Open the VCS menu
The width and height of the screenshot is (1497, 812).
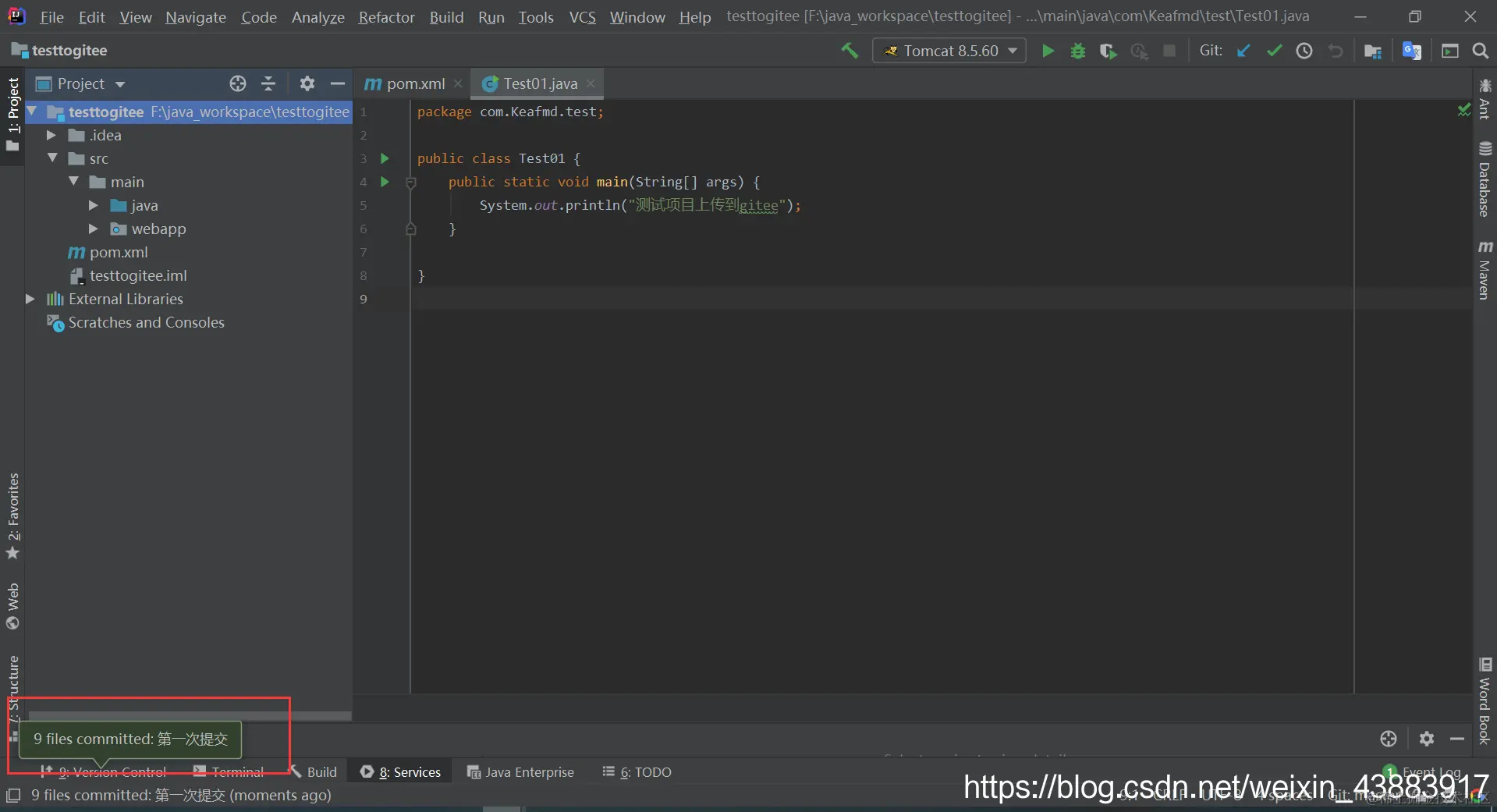click(582, 16)
